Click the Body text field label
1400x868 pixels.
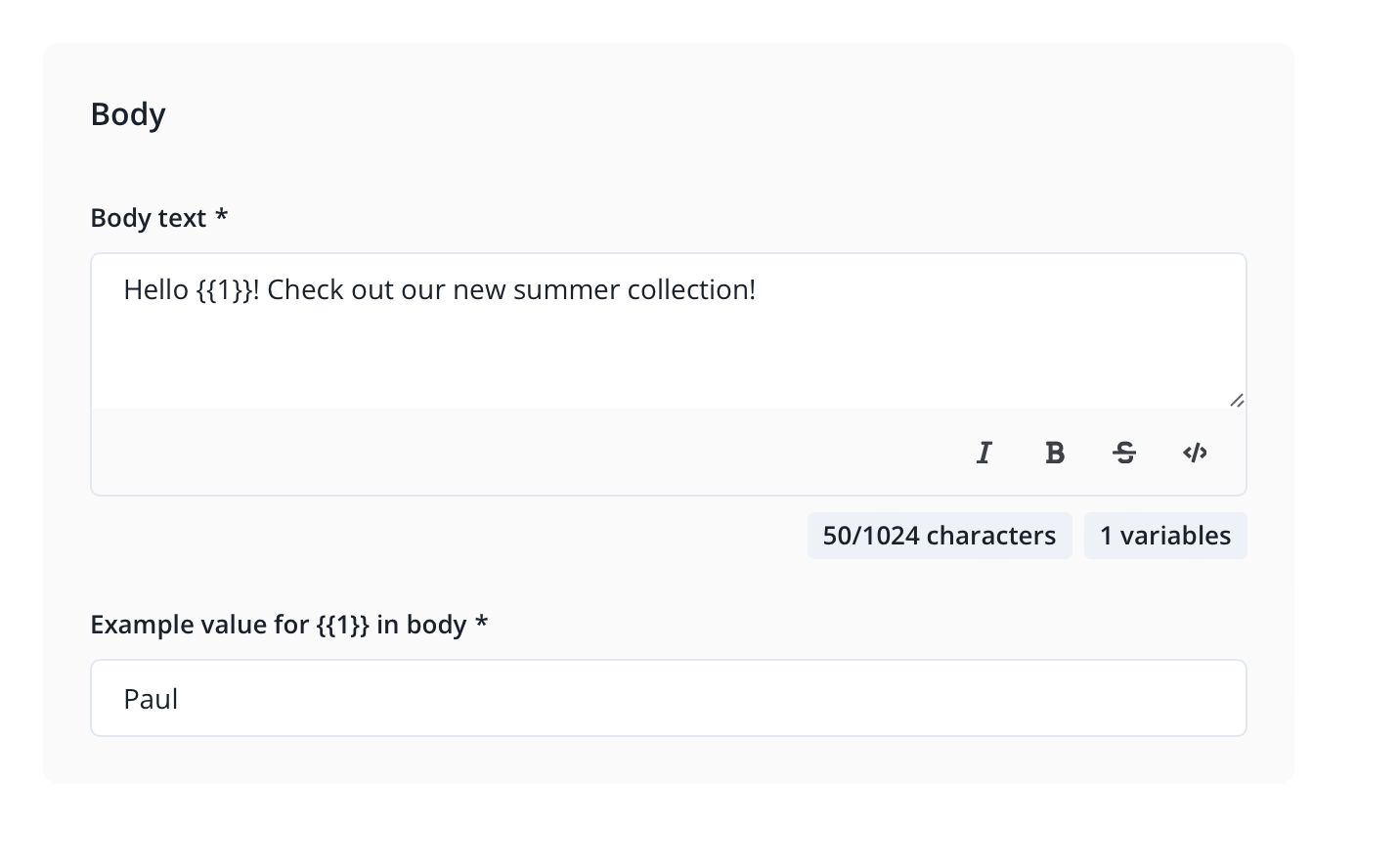tap(148, 218)
